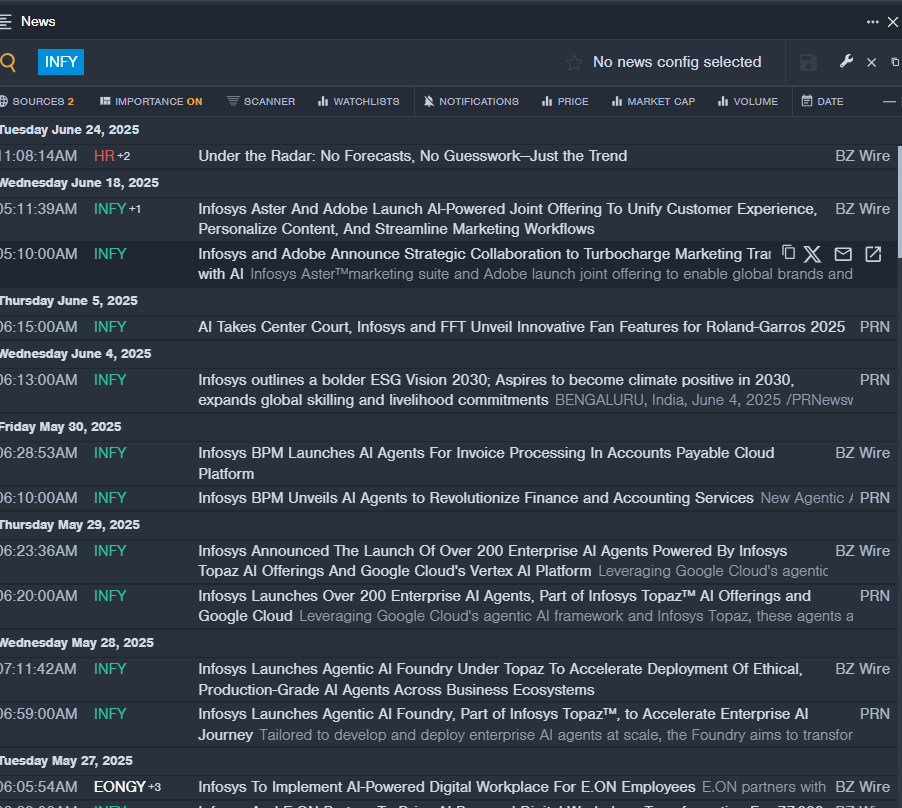Close the News panel
Viewport: 902px width, 808px height.
(893, 22)
